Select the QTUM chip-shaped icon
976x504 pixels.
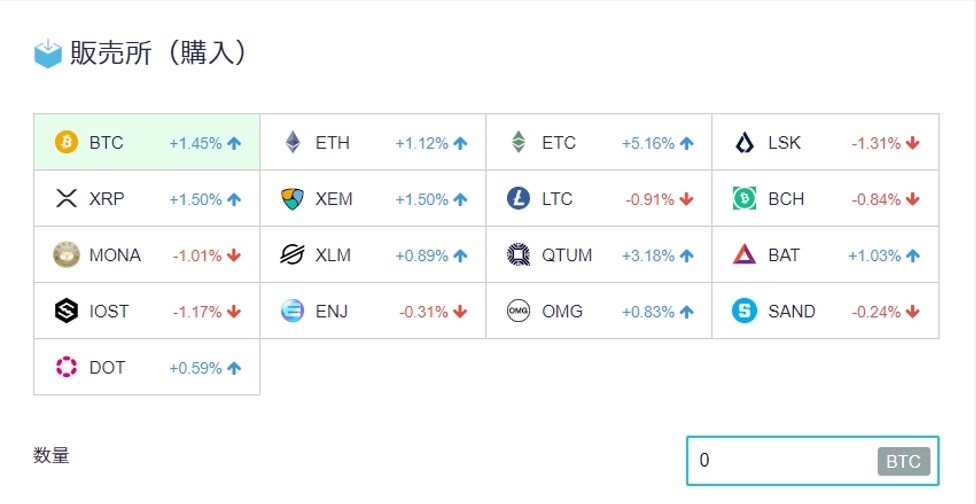518,254
